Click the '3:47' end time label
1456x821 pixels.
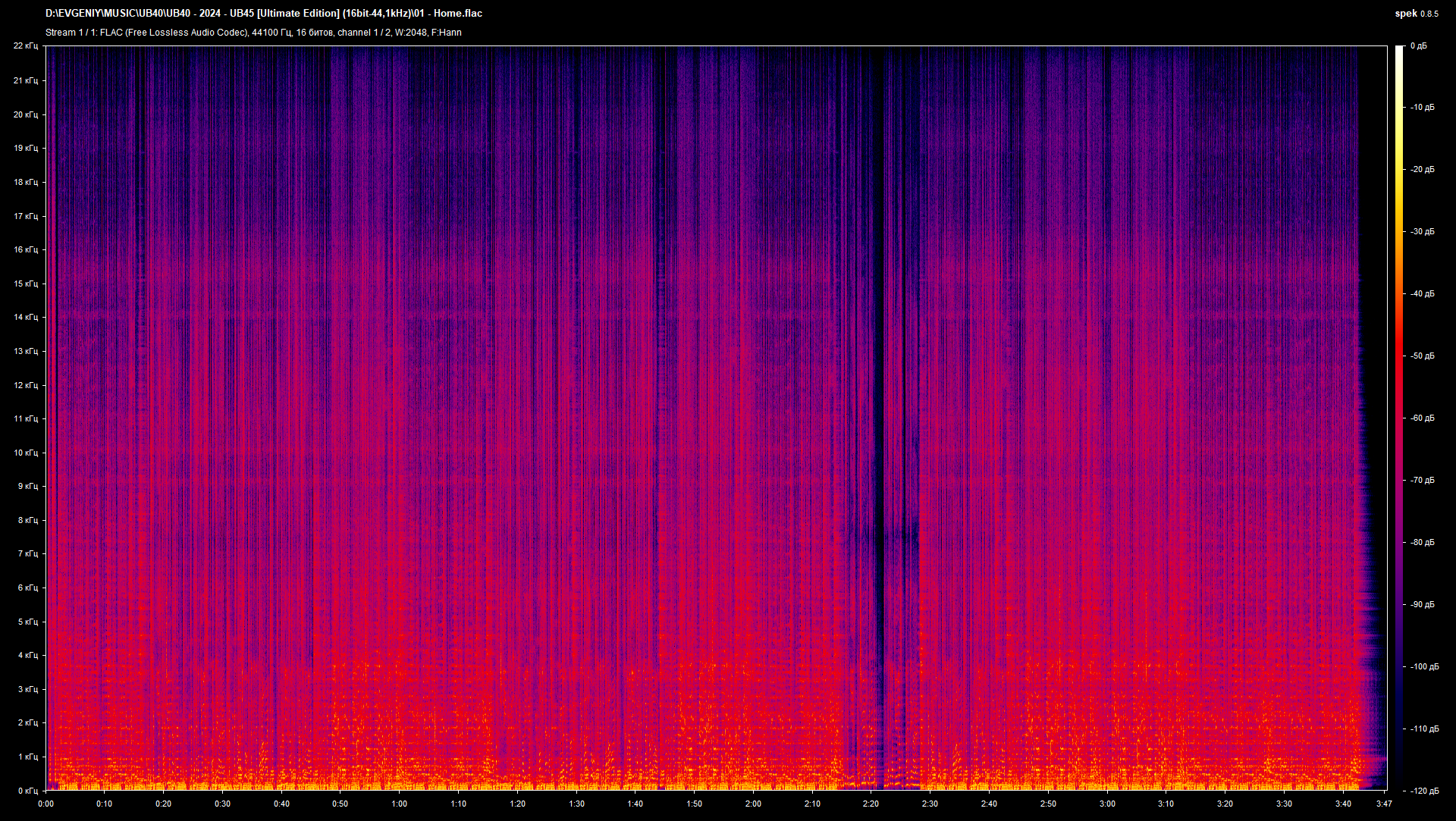tap(1384, 804)
